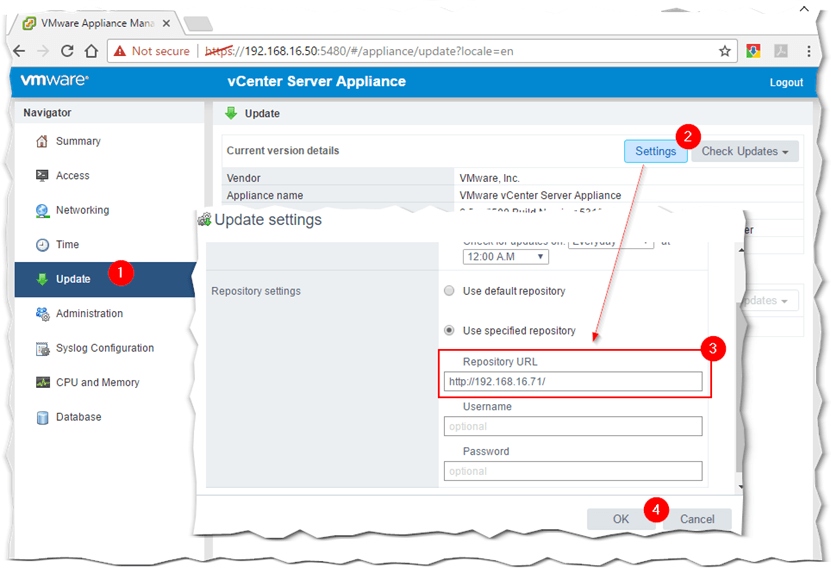The height and width of the screenshot is (574, 831).
Task: Click the Syslog Configuration icon
Action: 42,349
